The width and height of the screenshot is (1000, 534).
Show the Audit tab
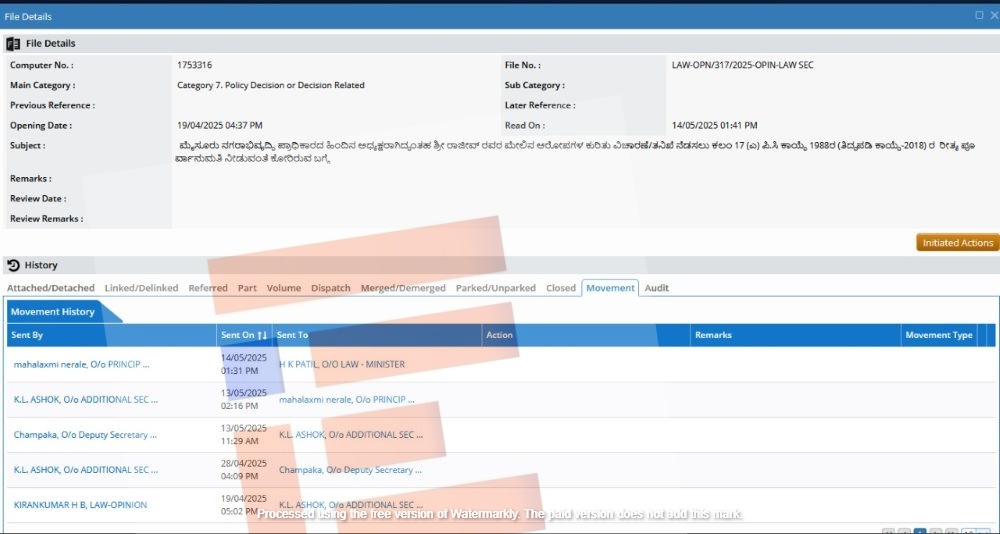pos(656,288)
